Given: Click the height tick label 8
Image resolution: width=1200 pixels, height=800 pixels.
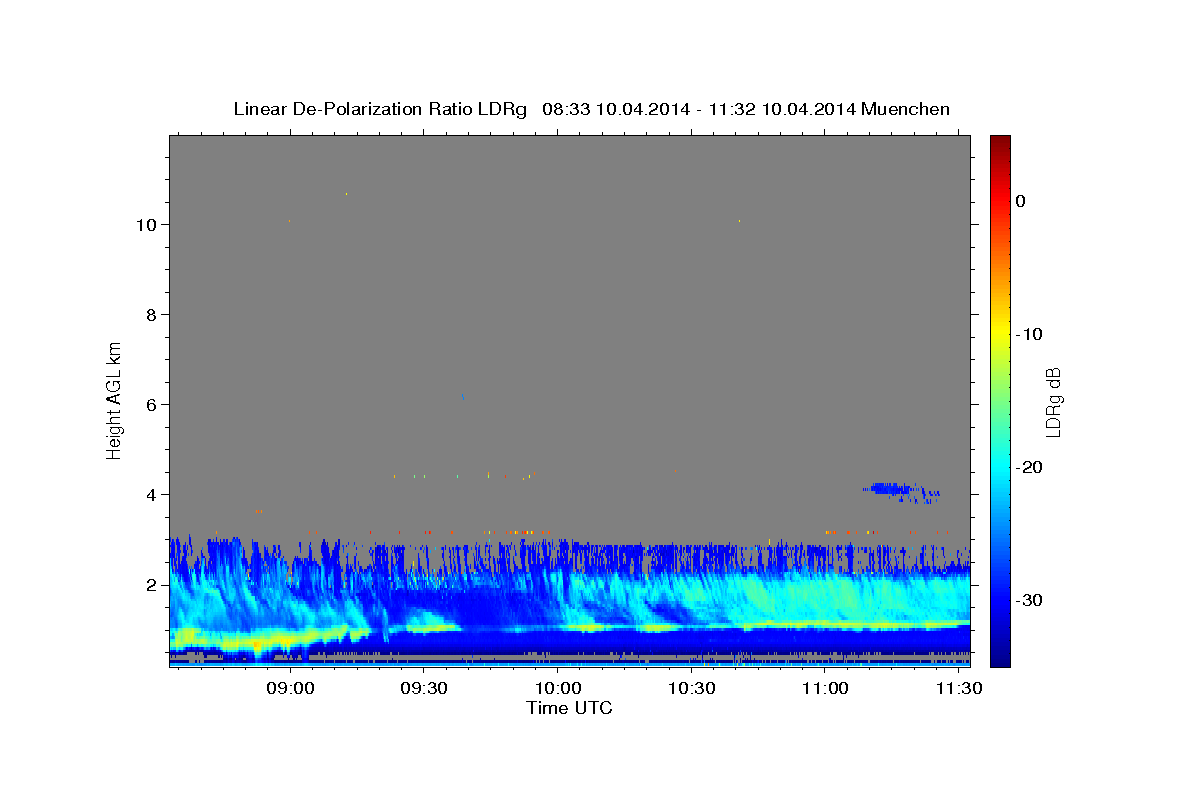Looking at the screenshot, I should [152, 315].
